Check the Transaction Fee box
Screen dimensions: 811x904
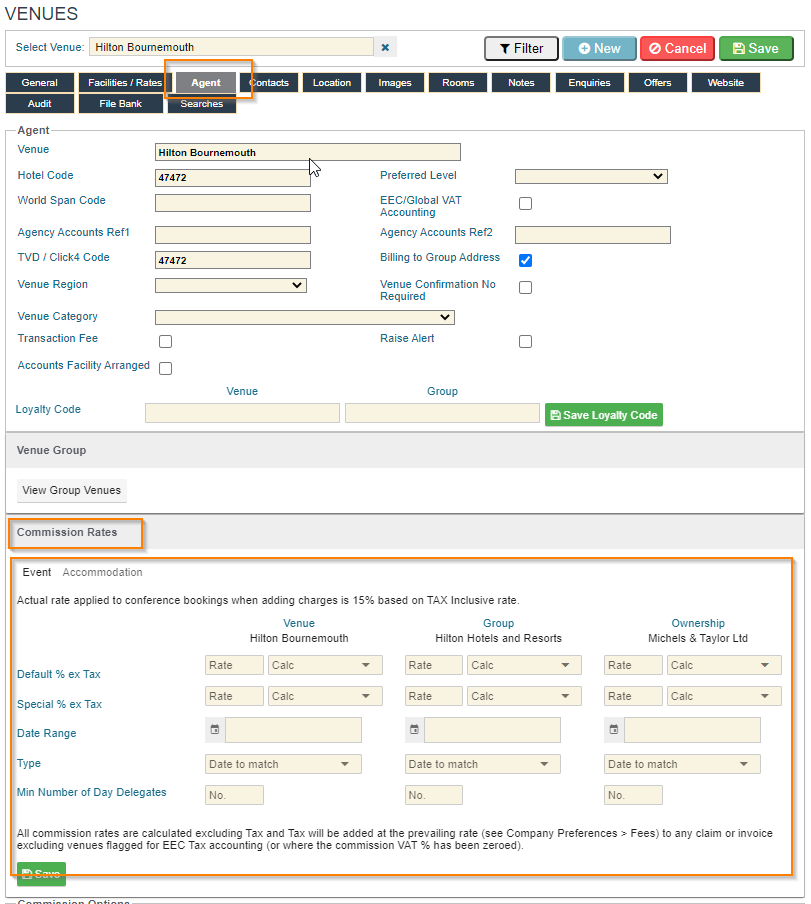(x=165, y=341)
